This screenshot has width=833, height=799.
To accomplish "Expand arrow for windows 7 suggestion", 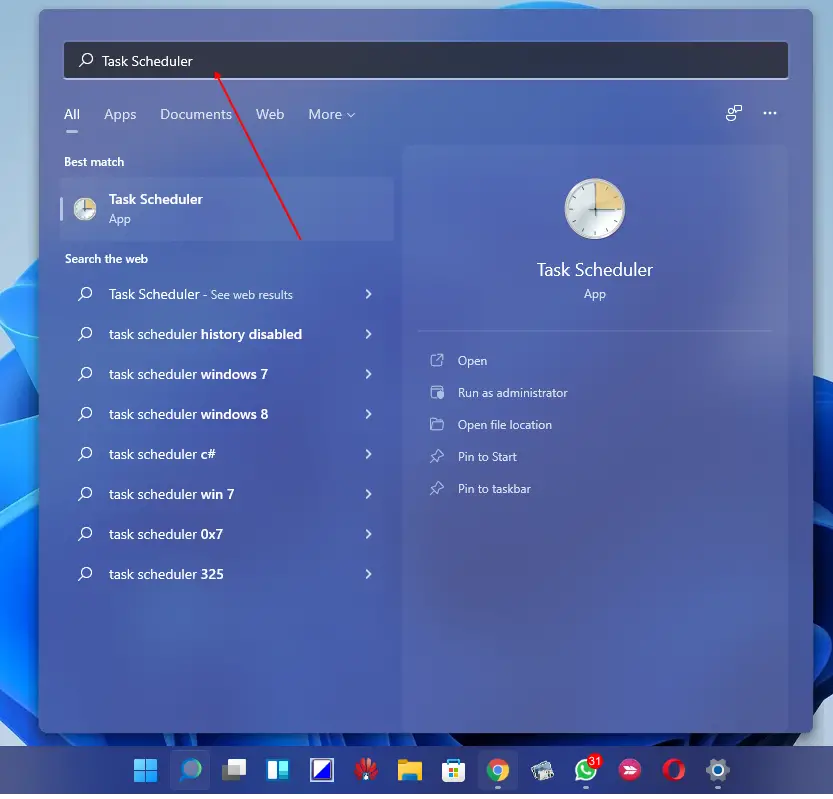I will point(369,374).
